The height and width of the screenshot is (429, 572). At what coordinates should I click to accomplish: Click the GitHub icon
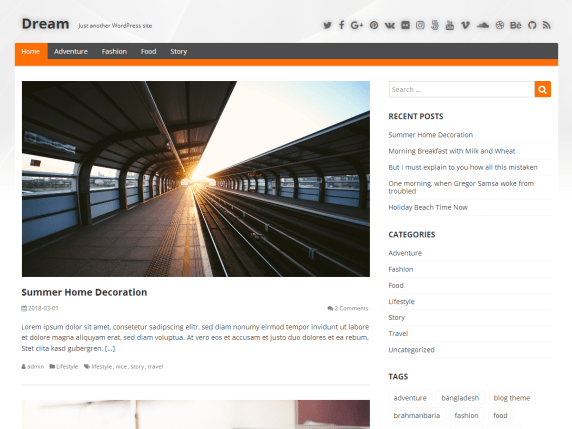[532, 25]
